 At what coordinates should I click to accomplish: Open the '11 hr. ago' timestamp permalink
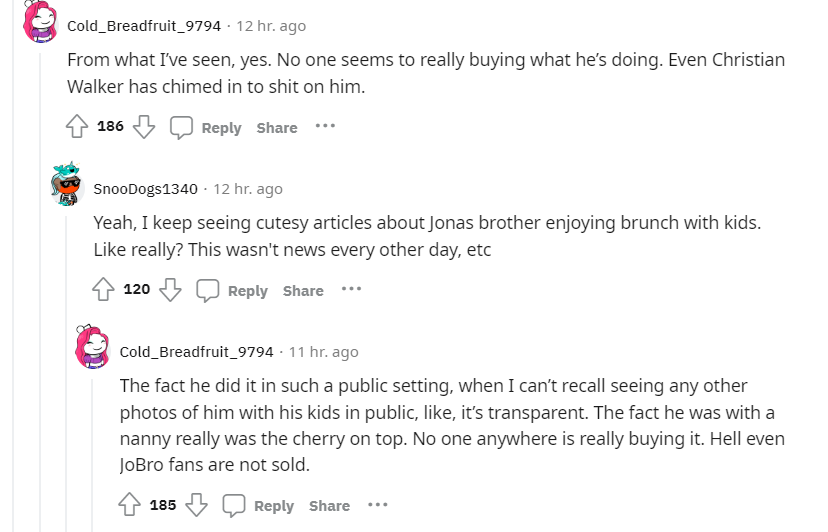click(323, 351)
